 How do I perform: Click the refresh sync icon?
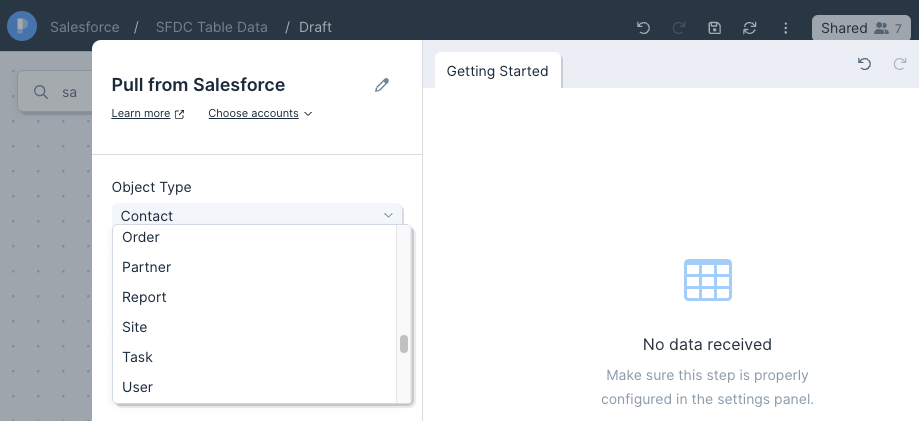[750, 28]
